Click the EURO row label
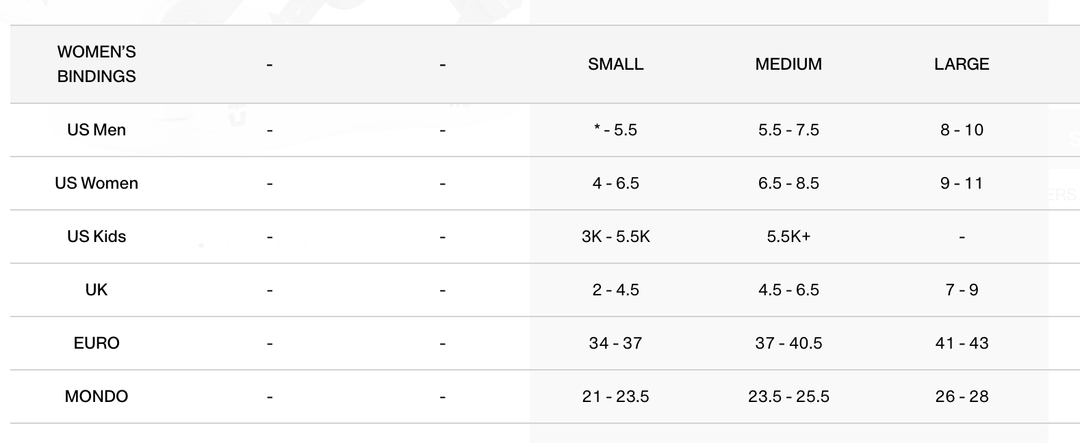 tap(96, 343)
